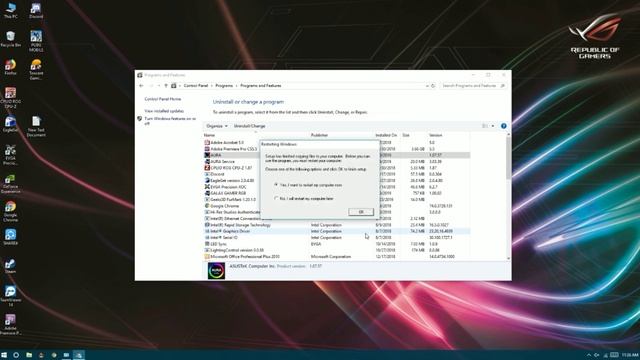Open Adobe Premiere Pro desktop shortcut
This screenshot has height=360, width=640.
point(11,324)
